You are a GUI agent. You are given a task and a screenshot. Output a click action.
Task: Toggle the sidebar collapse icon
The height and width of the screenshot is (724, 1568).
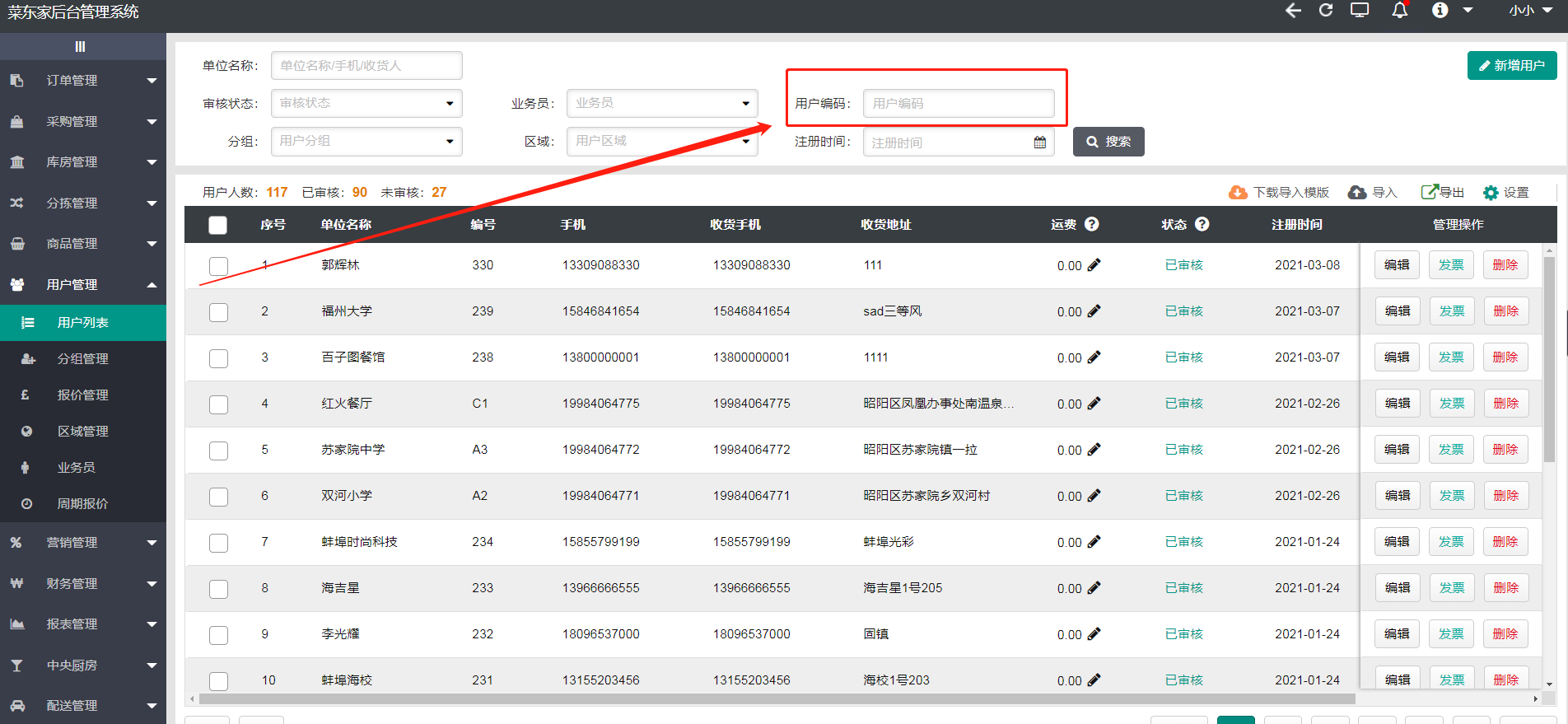(80, 47)
